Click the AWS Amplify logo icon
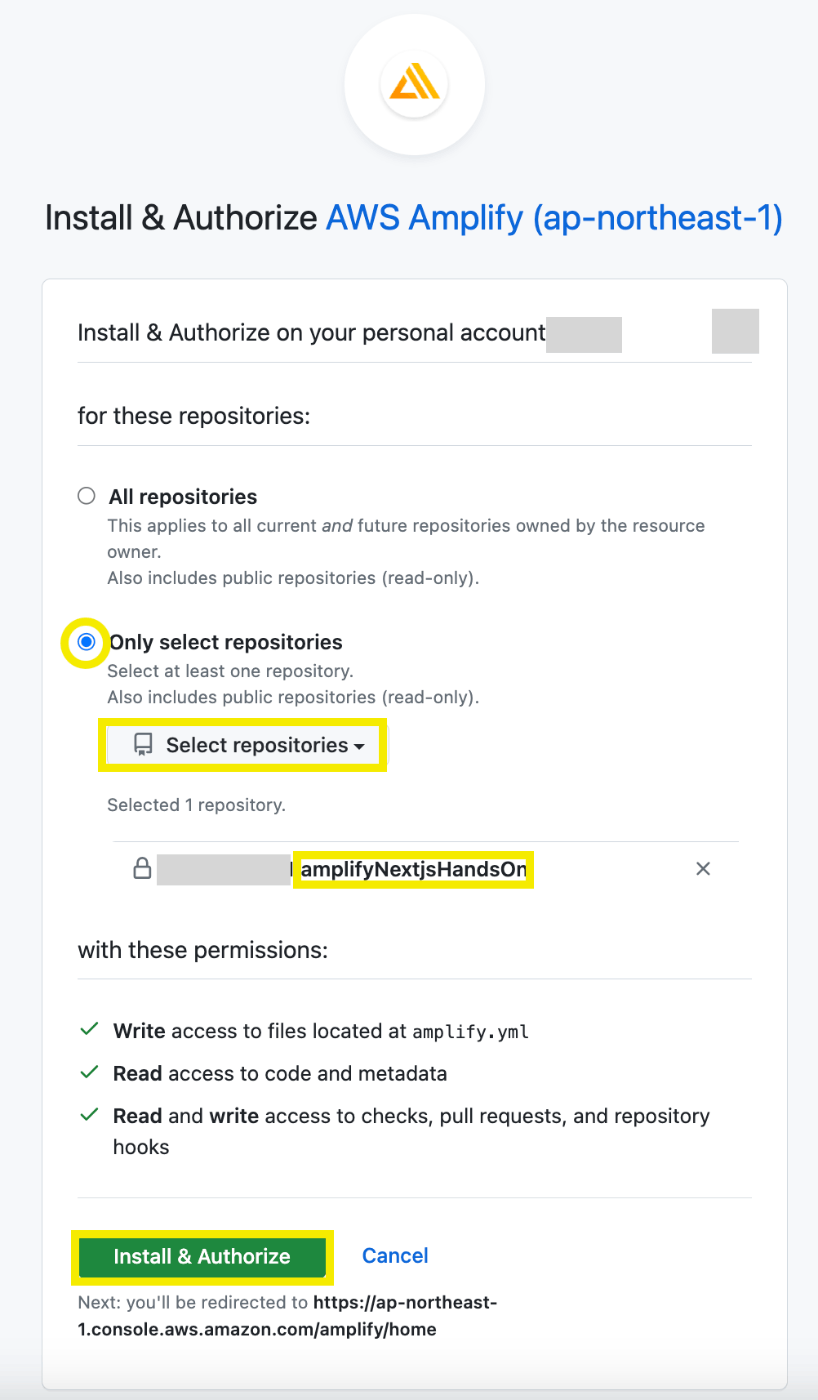The height and width of the screenshot is (1400, 818). pyautogui.click(x=414, y=84)
